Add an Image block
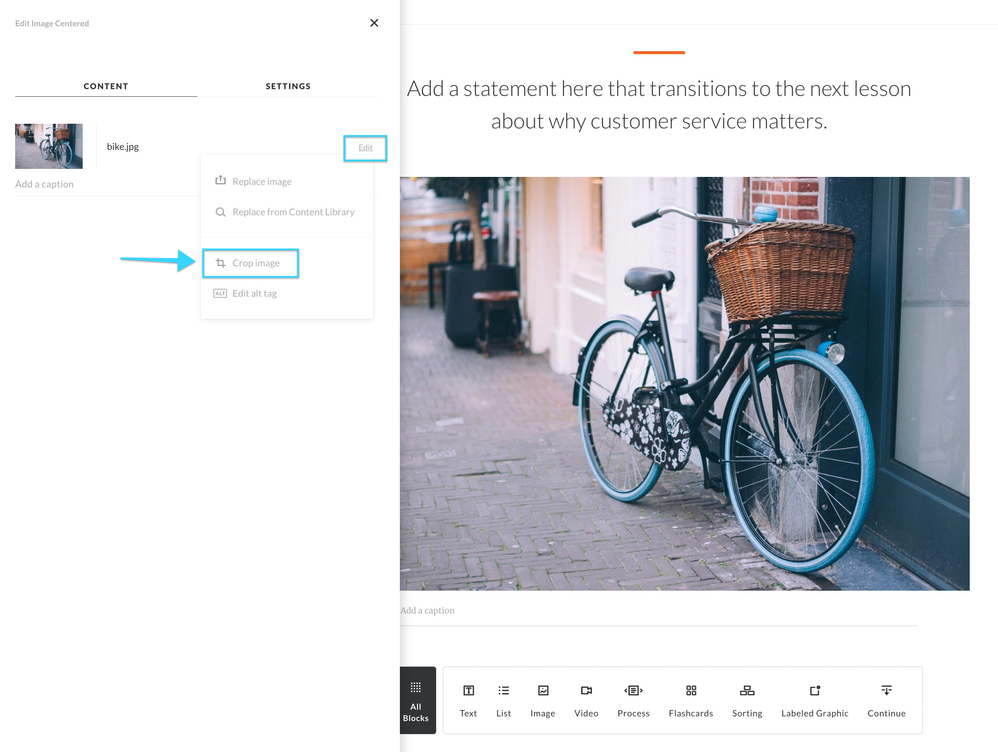This screenshot has width=998, height=752. coord(543,699)
